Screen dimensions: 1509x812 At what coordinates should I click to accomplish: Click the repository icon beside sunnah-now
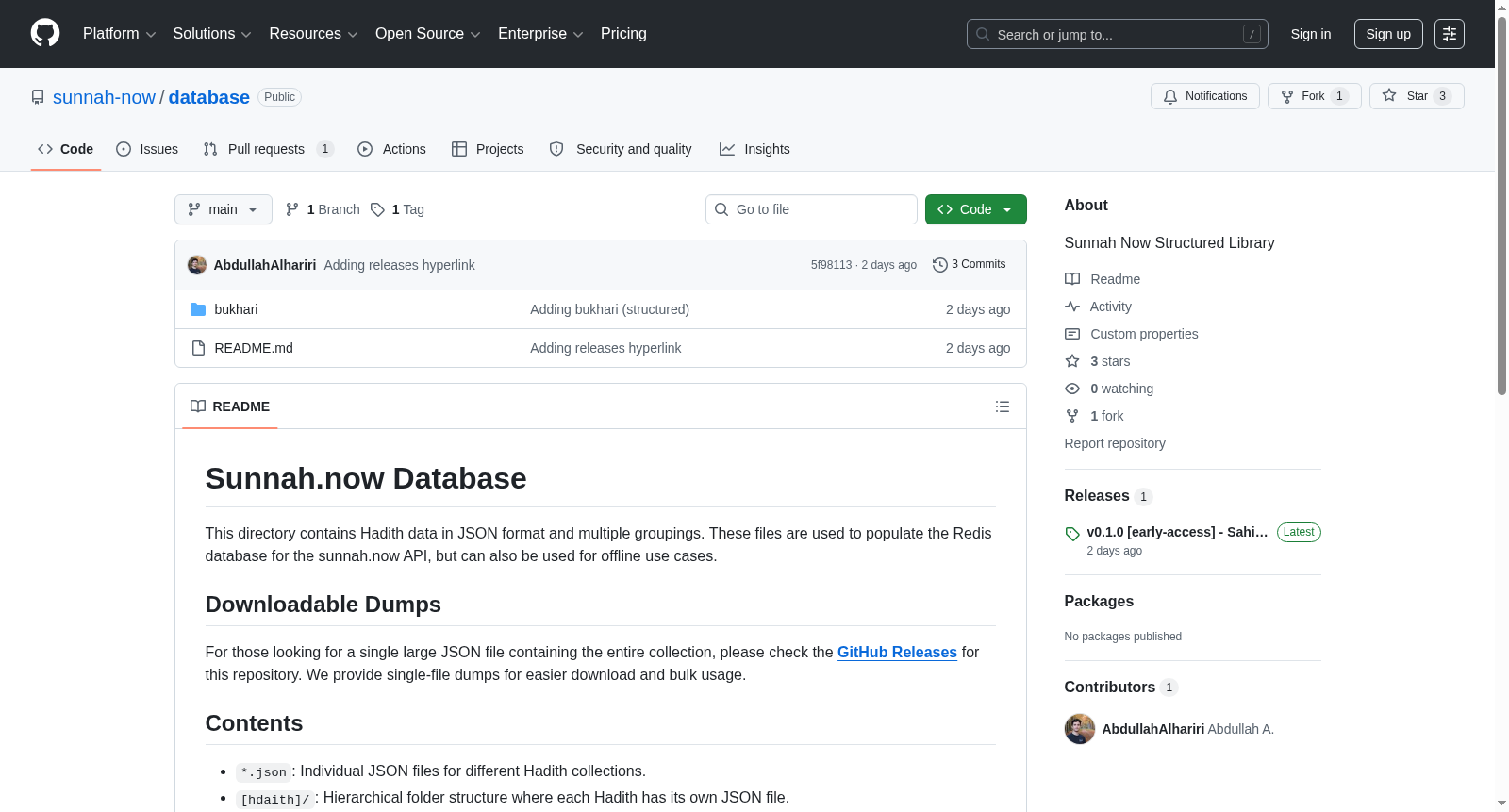tap(38, 97)
